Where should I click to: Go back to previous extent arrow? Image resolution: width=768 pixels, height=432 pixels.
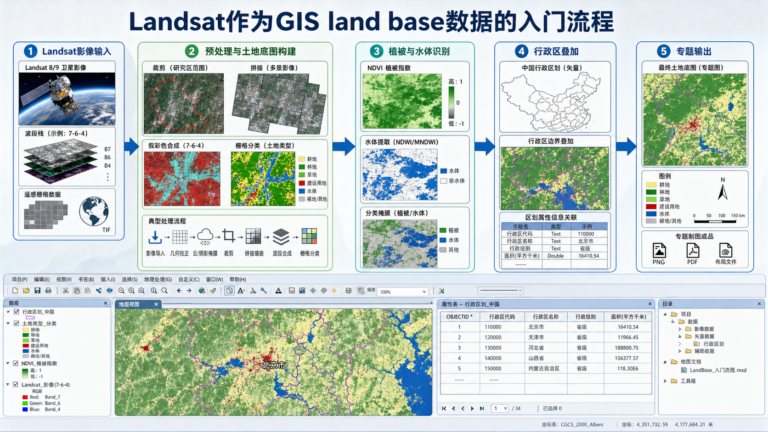coord(179,290)
